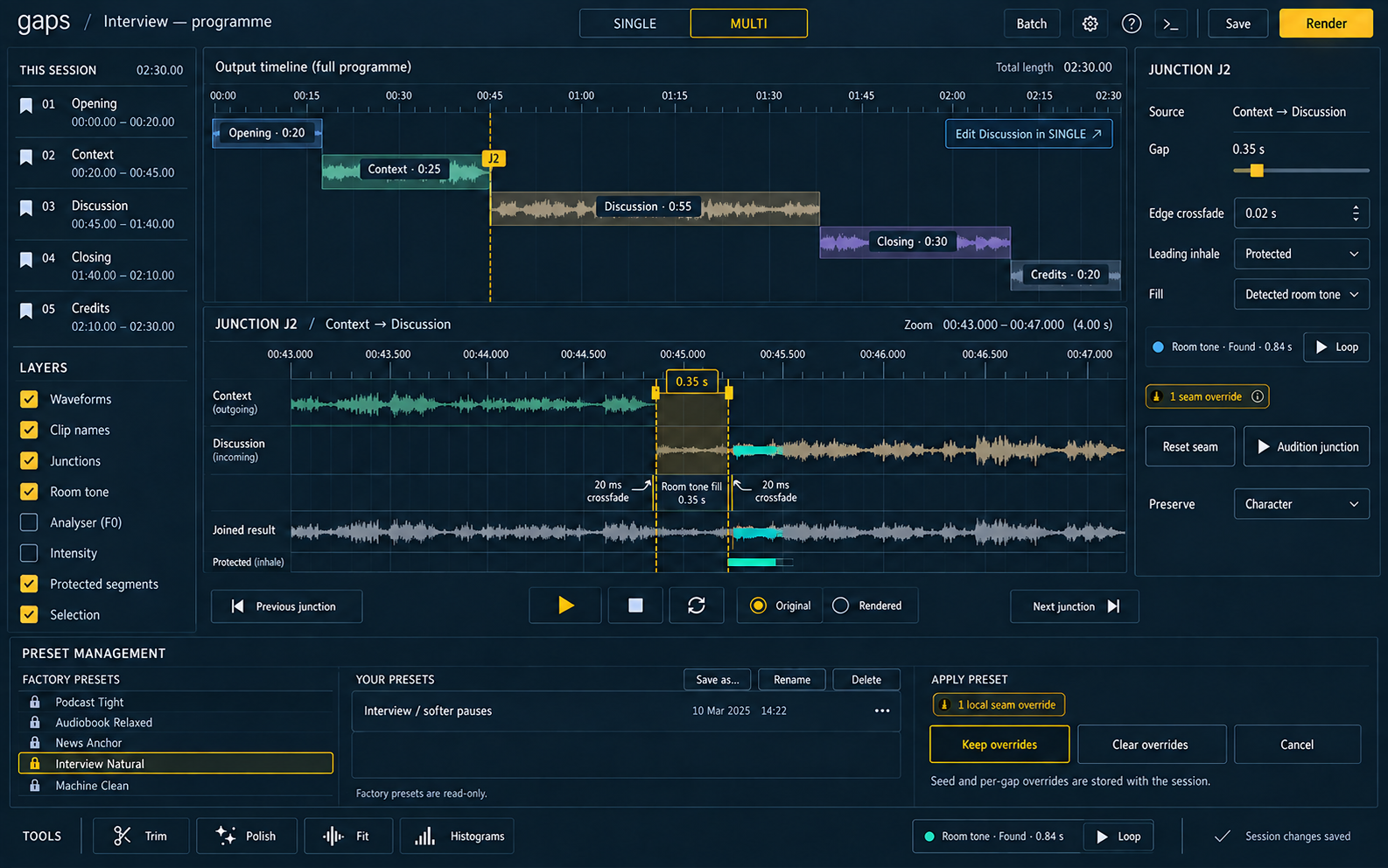Select the Rendered radio option
The width and height of the screenshot is (1388, 868).
click(840, 605)
